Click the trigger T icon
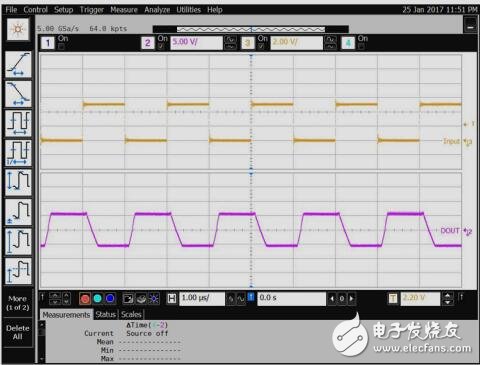This screenshot has height=365, width=480. point(393,298)
